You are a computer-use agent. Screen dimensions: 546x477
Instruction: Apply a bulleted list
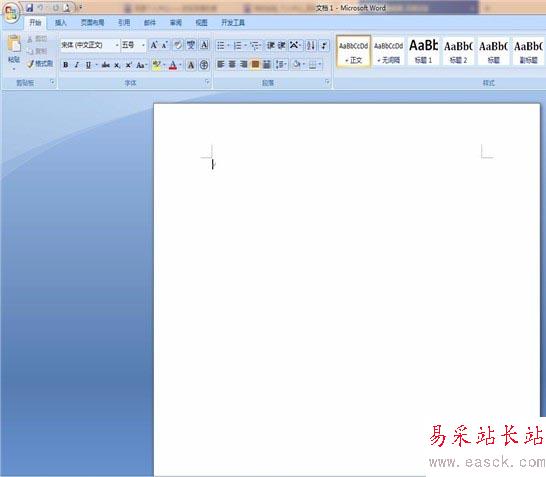pos(221,45)
